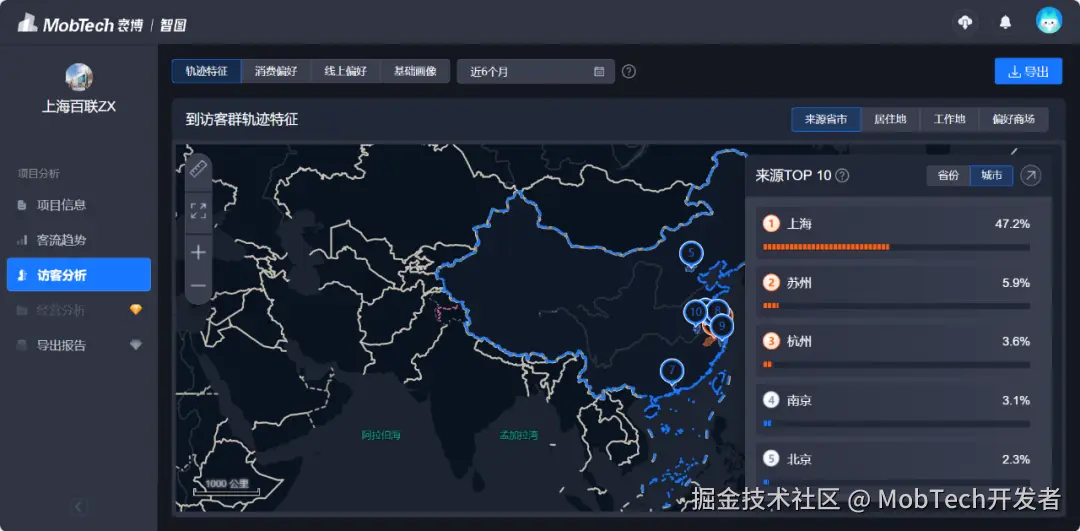Open 经营分析 in the sidebar
This screenshot has height=531, width=1080.
click(x=79, y=310)
